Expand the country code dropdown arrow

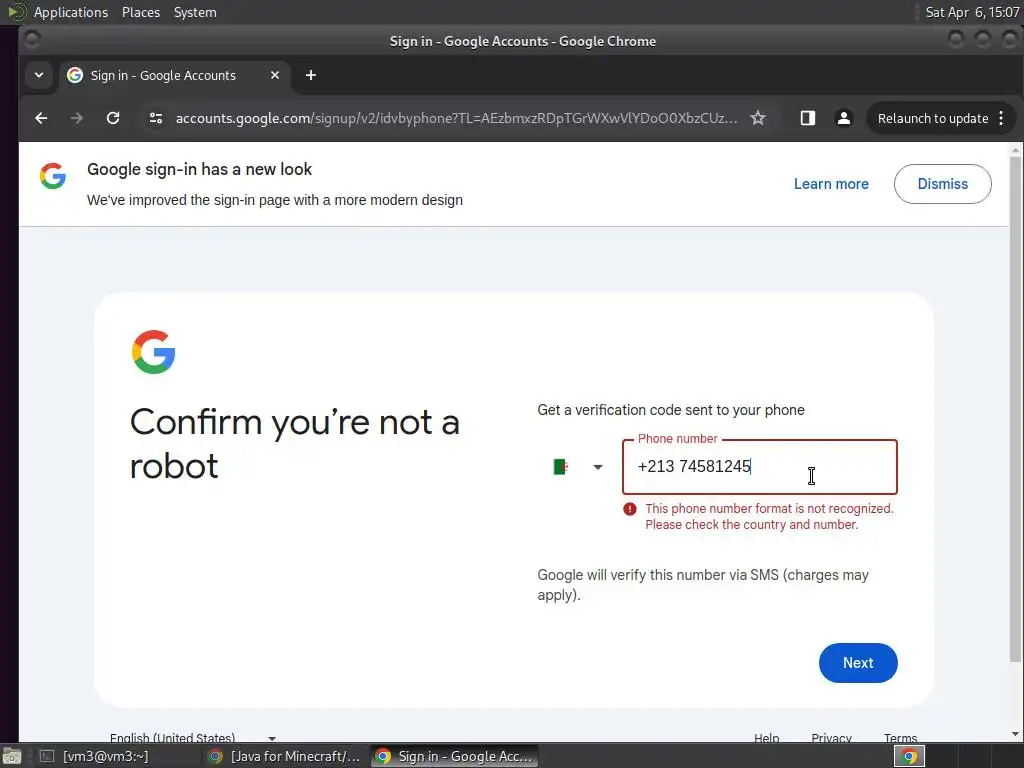click(x=598, y=467)
